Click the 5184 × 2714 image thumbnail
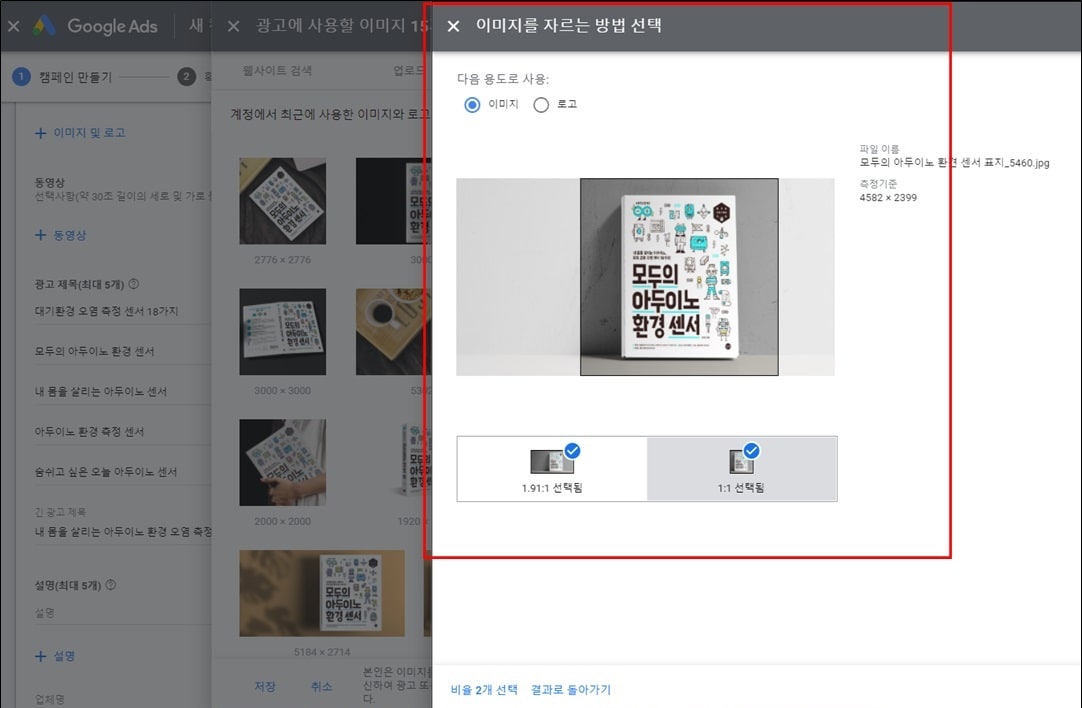Screen dimensions: 1082x708 [x=322, y=594]
